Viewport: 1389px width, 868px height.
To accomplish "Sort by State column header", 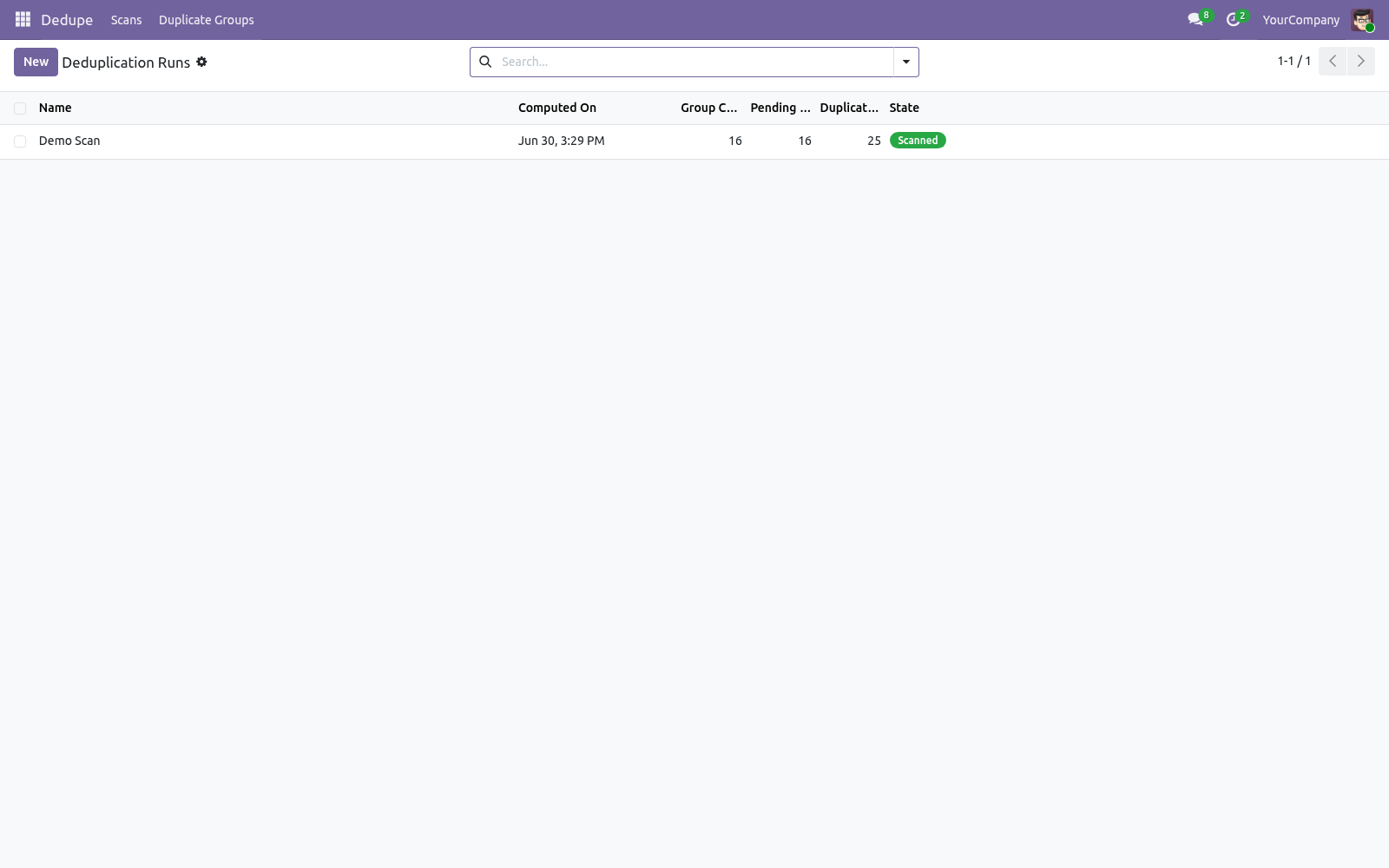I will tap(904, 108).
